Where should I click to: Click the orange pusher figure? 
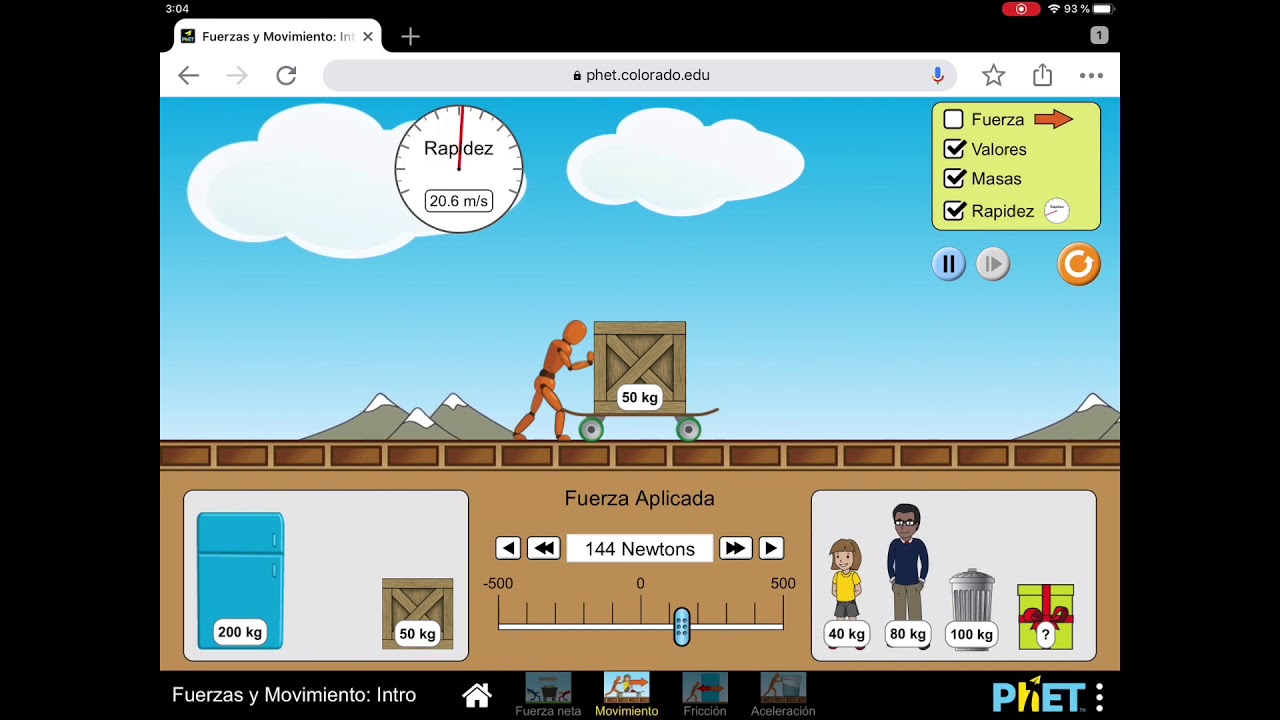point(553,379)
